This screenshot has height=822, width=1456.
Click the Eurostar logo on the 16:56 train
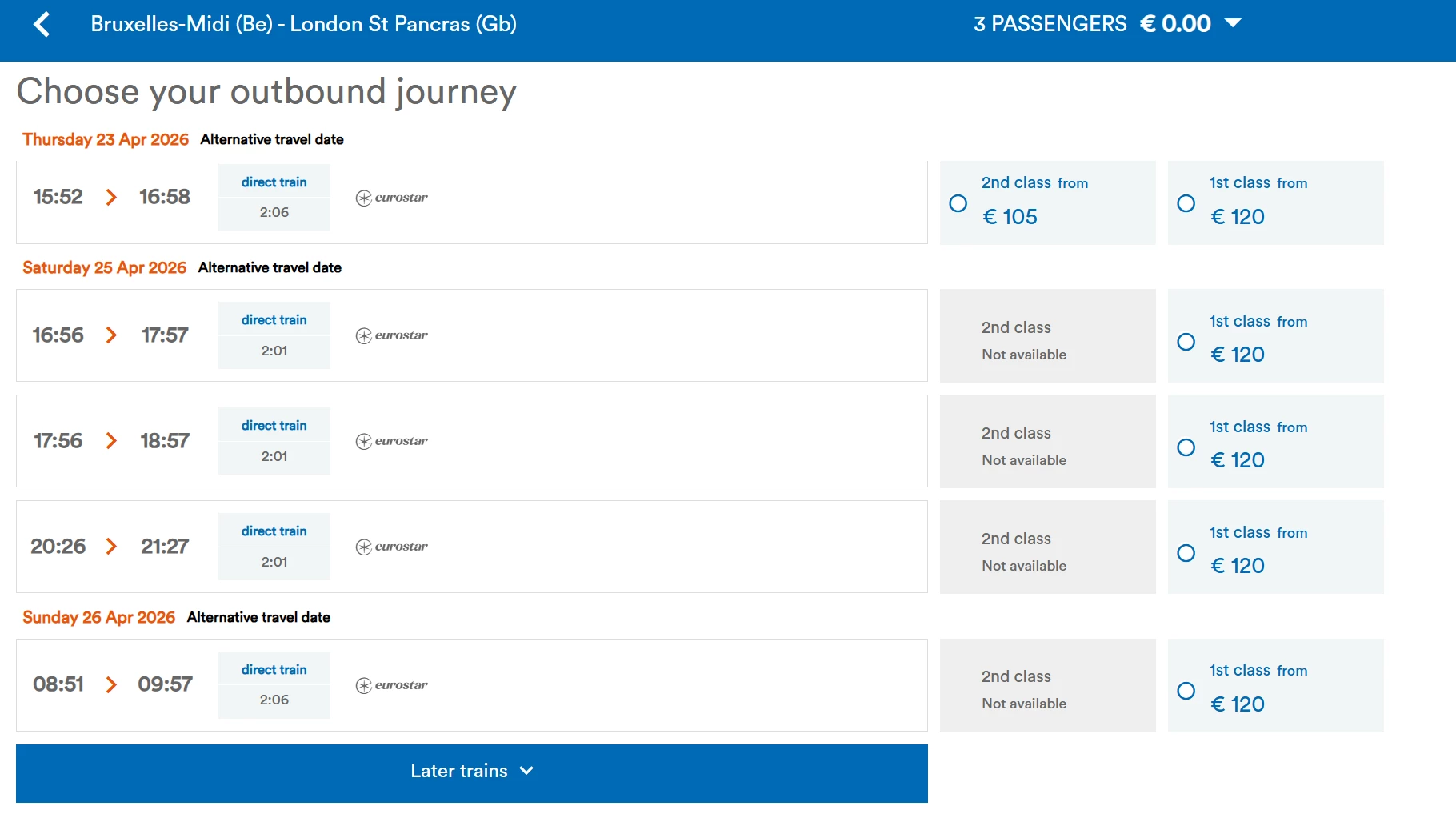[x=392, y=335]
